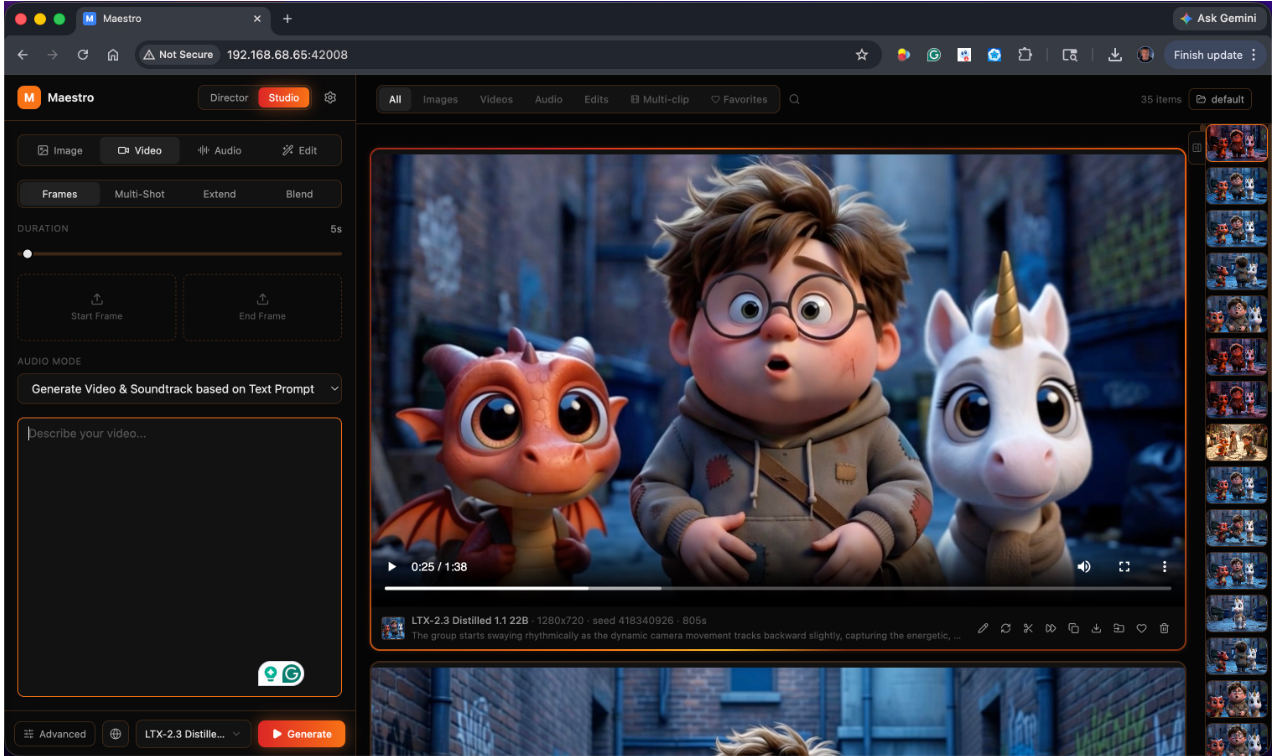Open the default folder selector
The width and height of the screenshot is (1272, 756).
(x=1220, y=99)
